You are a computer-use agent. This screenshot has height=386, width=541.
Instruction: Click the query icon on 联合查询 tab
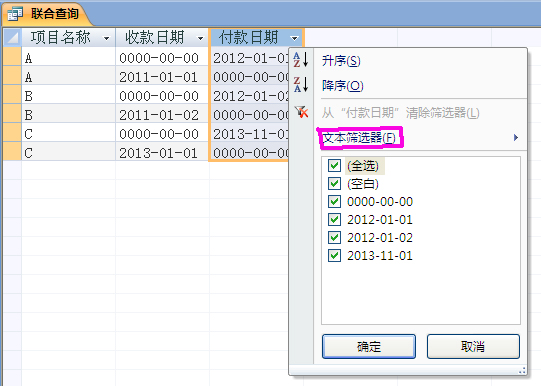pyautogui.click(x=15, y=14)
